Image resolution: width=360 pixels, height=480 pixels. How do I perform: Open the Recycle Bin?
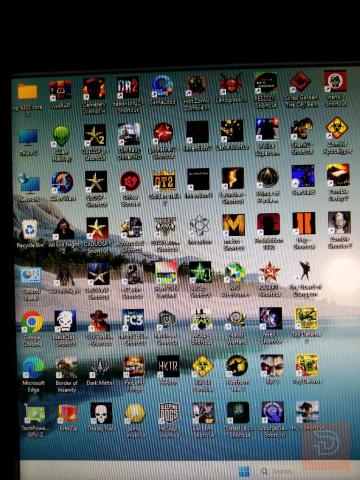coord(29,230)
